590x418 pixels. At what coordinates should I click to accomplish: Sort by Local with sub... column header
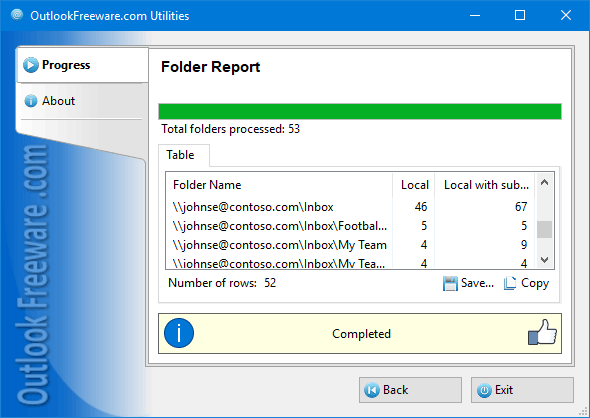485,185
